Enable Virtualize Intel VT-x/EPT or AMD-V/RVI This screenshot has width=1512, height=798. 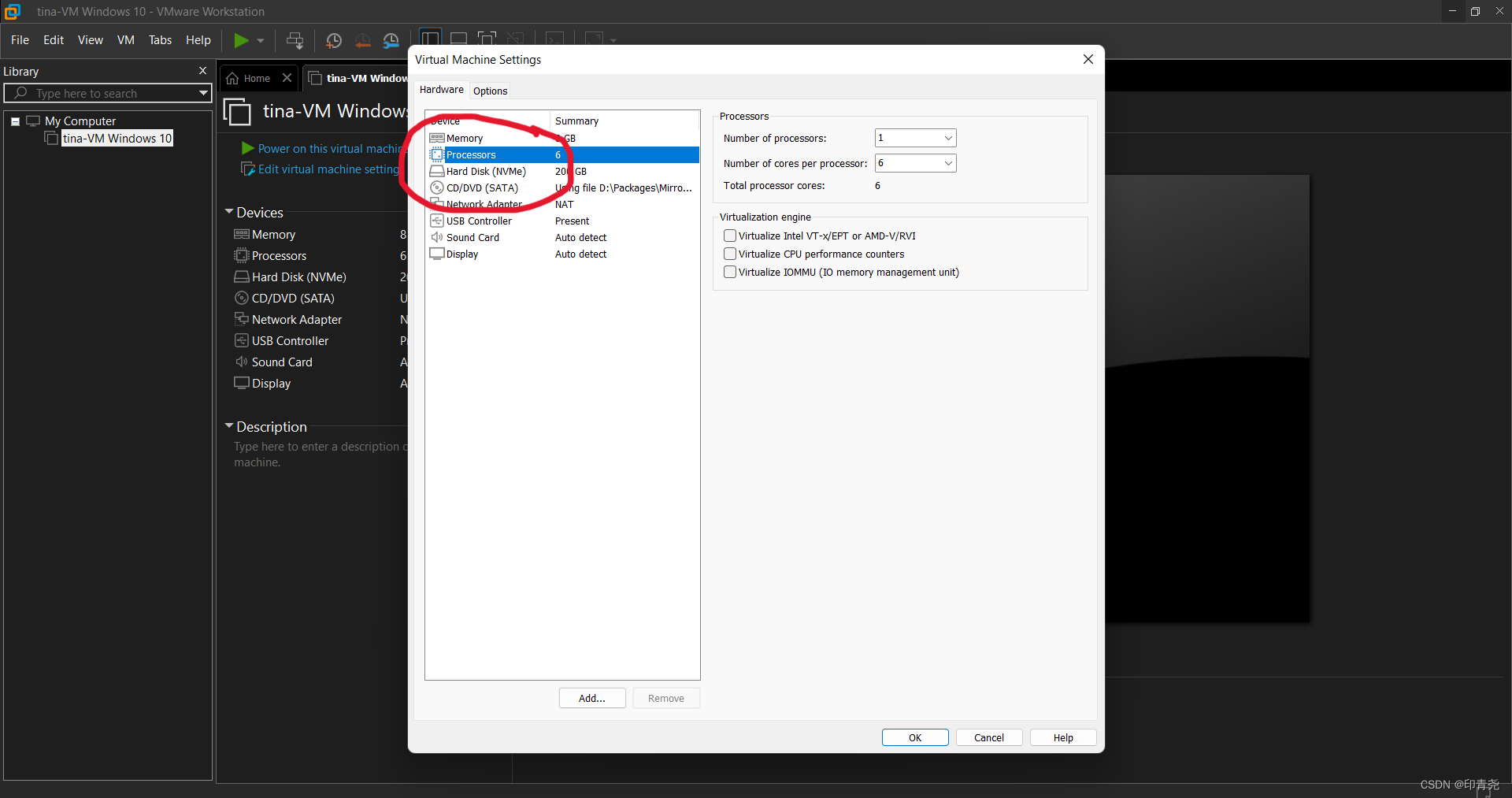pyautogui.click(x=730, y=236)
